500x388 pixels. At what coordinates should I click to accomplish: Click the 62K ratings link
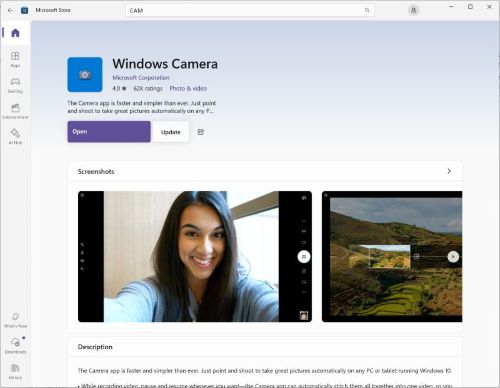tap(148, 88)
